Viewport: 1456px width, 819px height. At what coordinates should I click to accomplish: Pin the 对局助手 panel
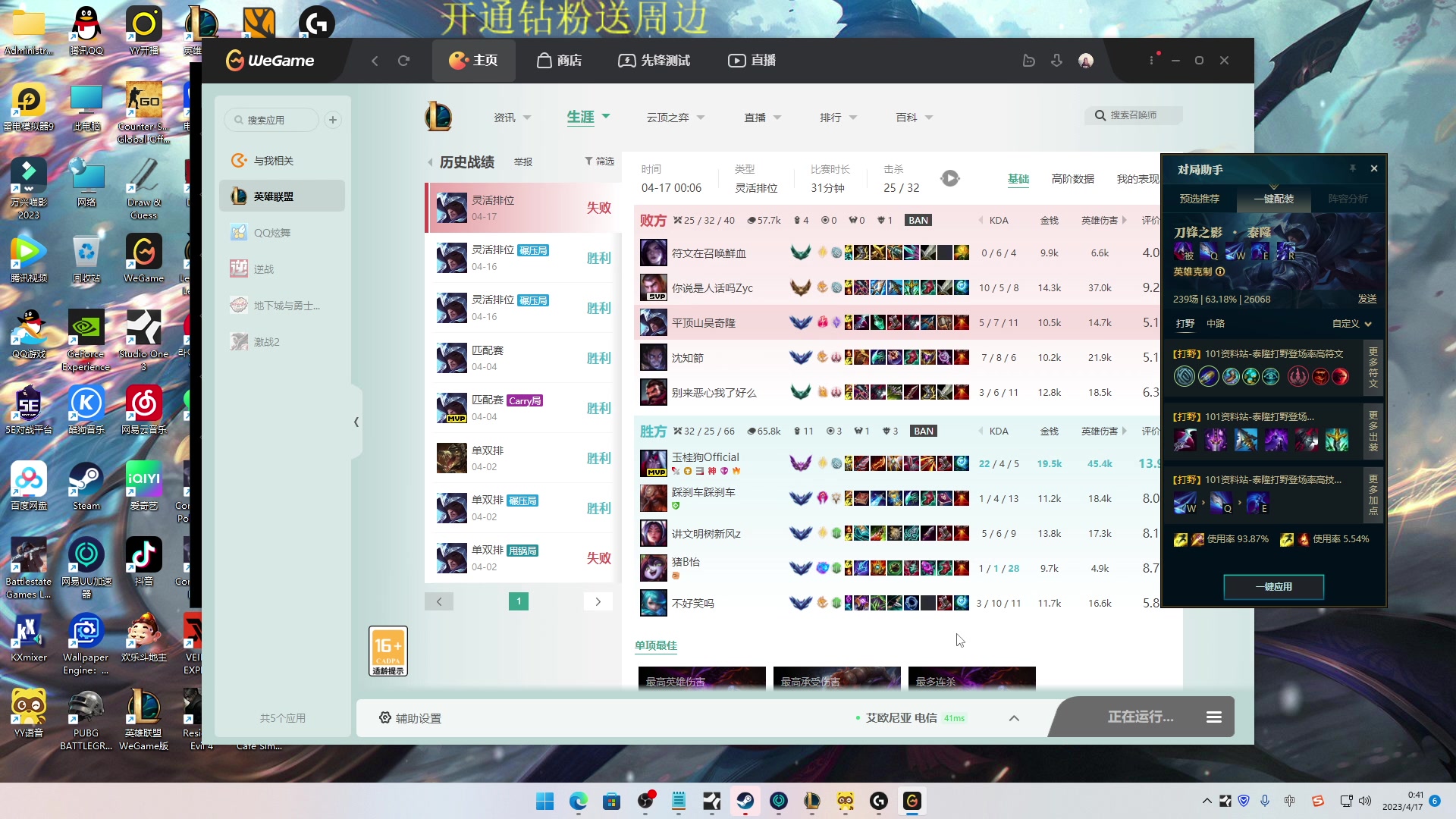(x=1351, y=169)
